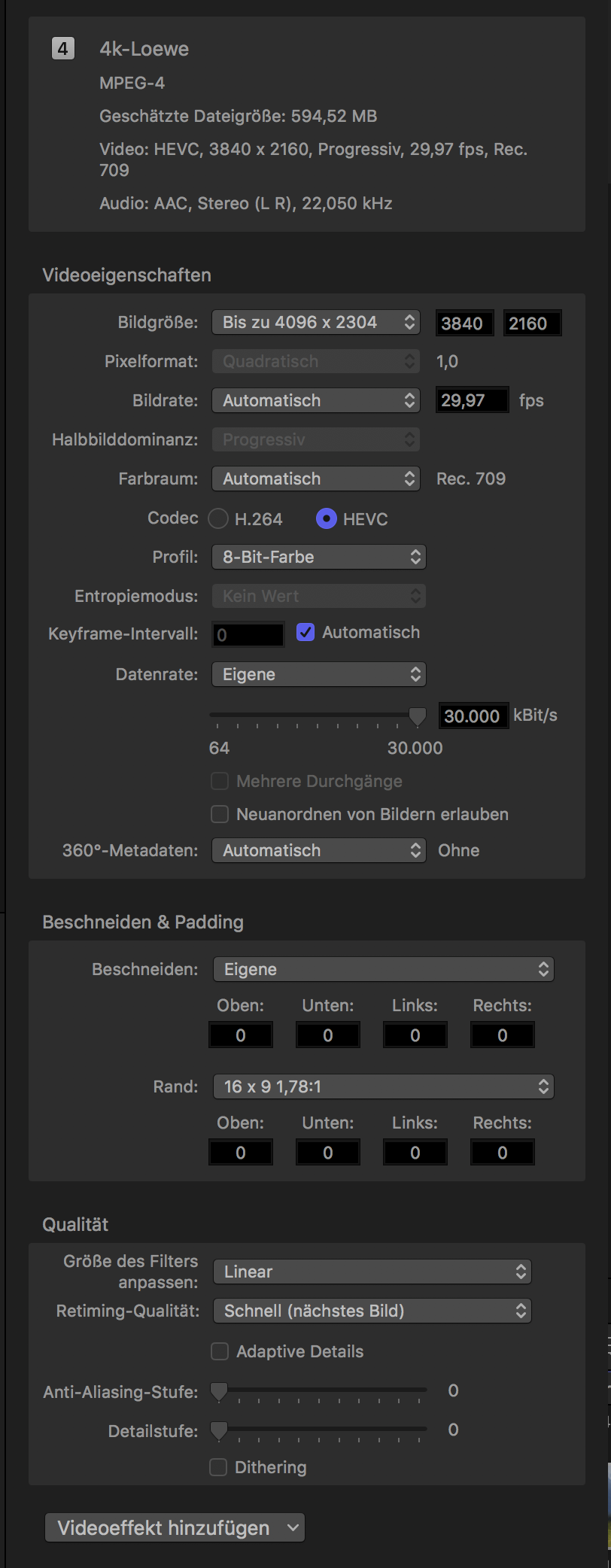
Task: Toggle the Dithering checkbox
Action: click(x=218, y=1467)
